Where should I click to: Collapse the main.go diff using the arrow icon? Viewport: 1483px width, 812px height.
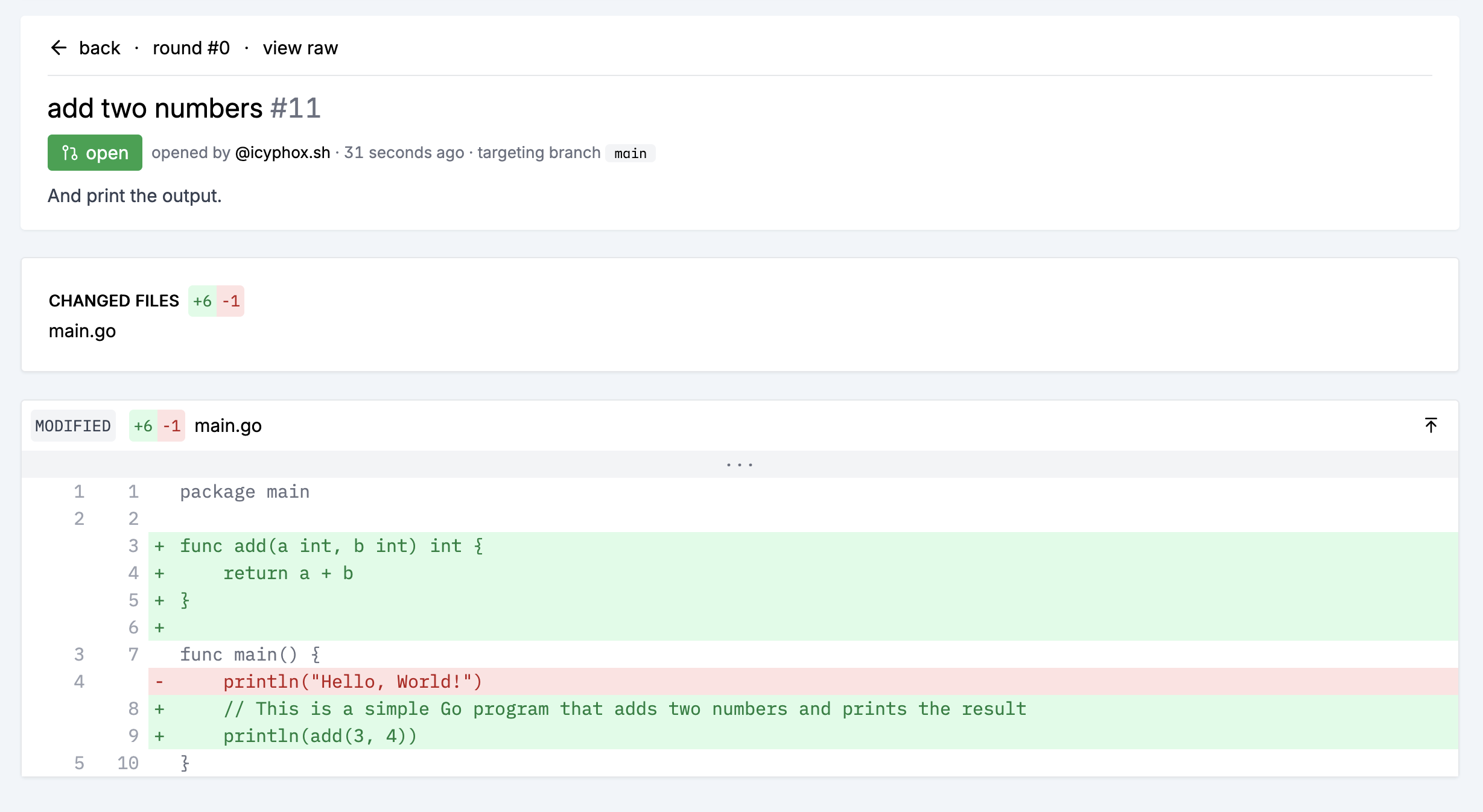click(x=1431, y=425)
